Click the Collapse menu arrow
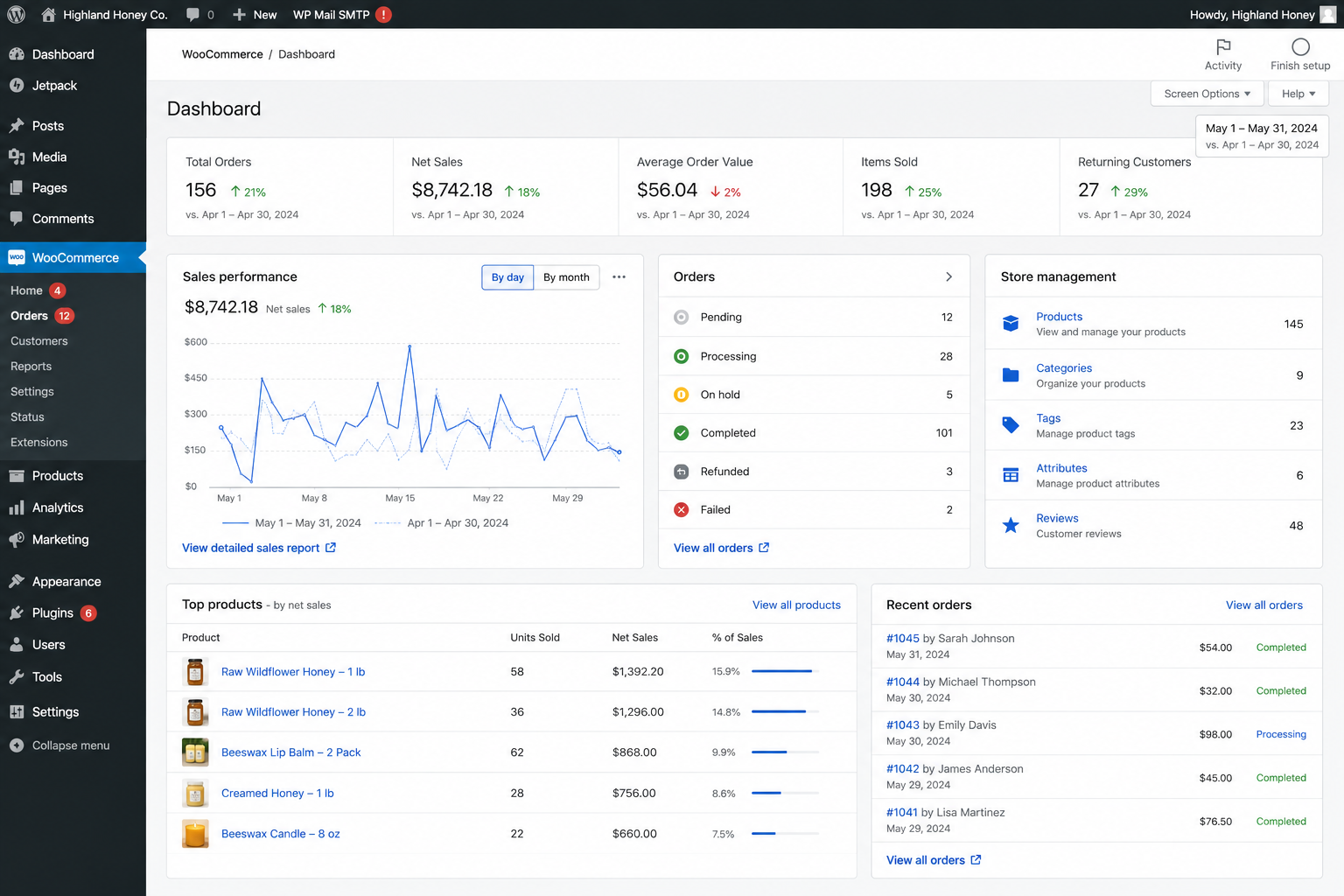This screenshot has height=896, width=1344. 17,745
